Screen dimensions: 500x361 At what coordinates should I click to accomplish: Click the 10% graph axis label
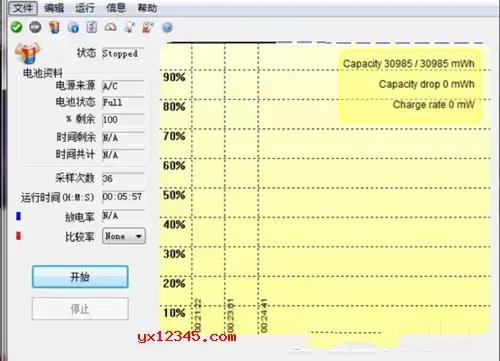(x=174, y=313)
